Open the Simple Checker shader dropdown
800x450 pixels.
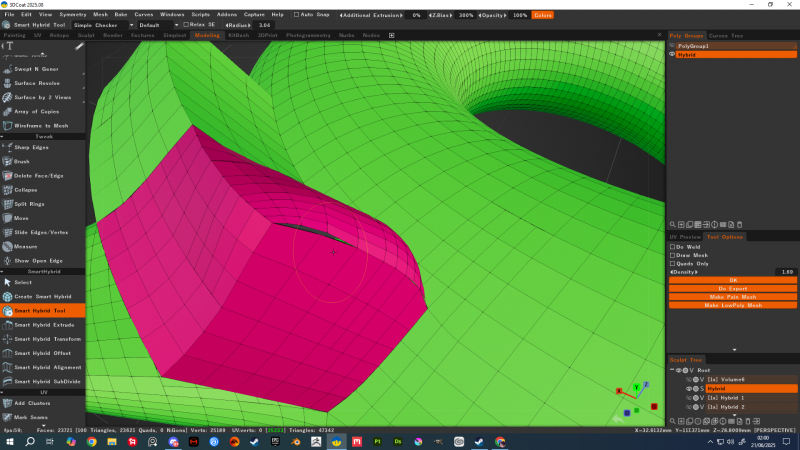(x=99, y=25)
